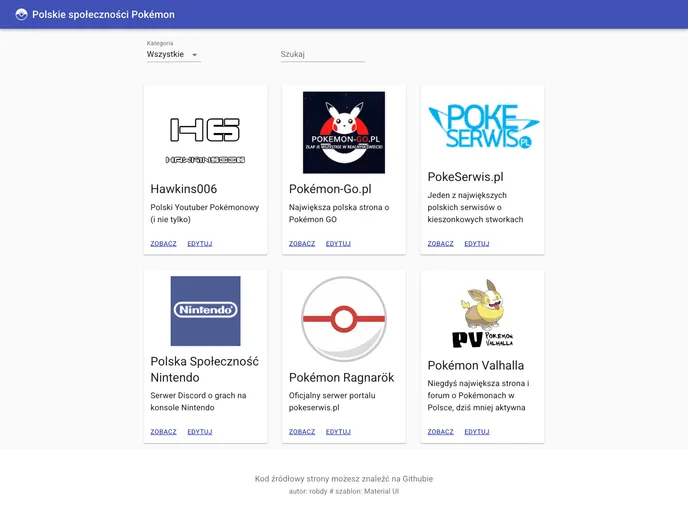
Task: Click the Pokémon Valhalla logo image
Action: click(482, 313)
